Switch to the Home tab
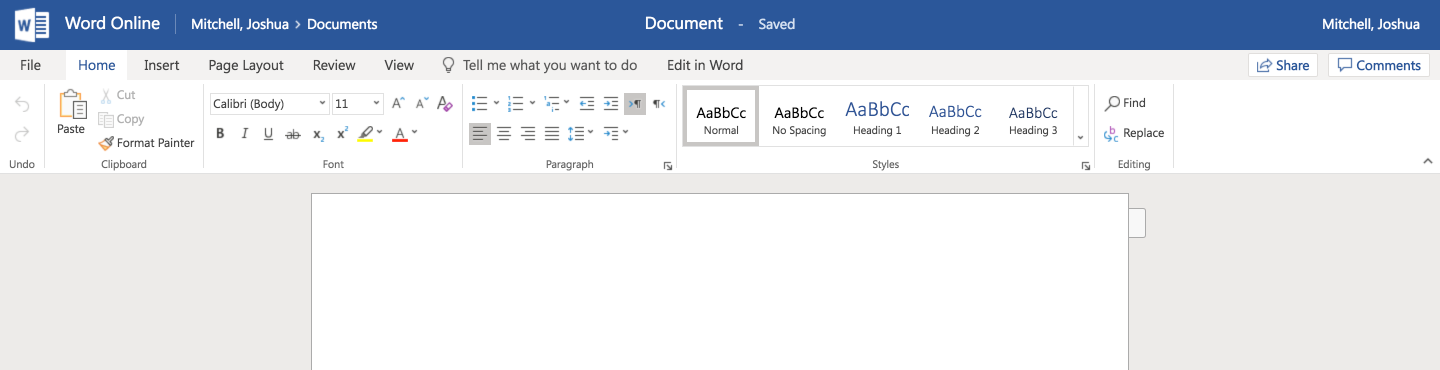 coord(97,65)
